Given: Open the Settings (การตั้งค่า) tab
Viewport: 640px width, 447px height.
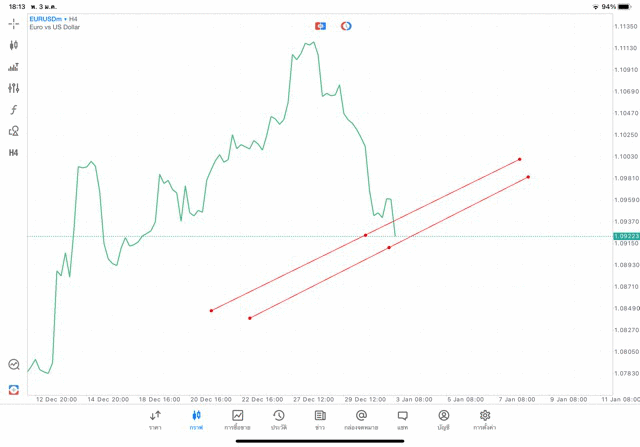Looking at the screenshot, I should [485, 419].
